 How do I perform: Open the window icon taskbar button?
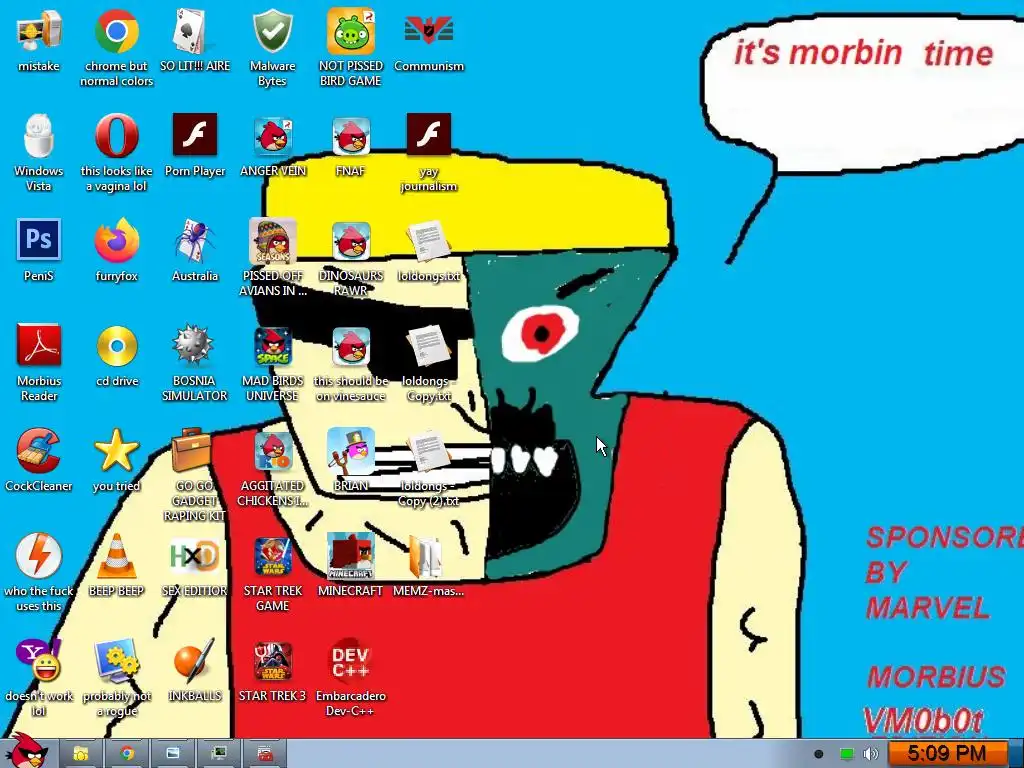pos(173,754)
